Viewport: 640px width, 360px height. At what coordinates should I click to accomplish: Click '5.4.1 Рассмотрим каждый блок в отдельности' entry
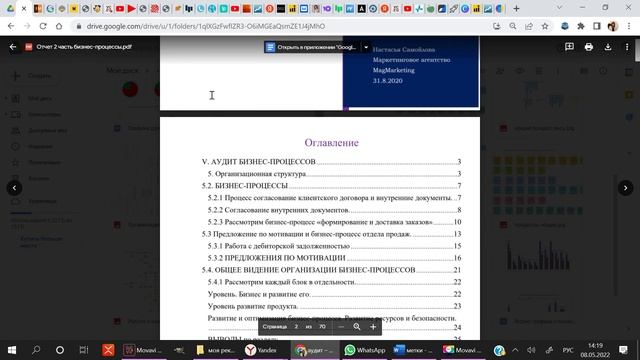click(x=334, y=282)
